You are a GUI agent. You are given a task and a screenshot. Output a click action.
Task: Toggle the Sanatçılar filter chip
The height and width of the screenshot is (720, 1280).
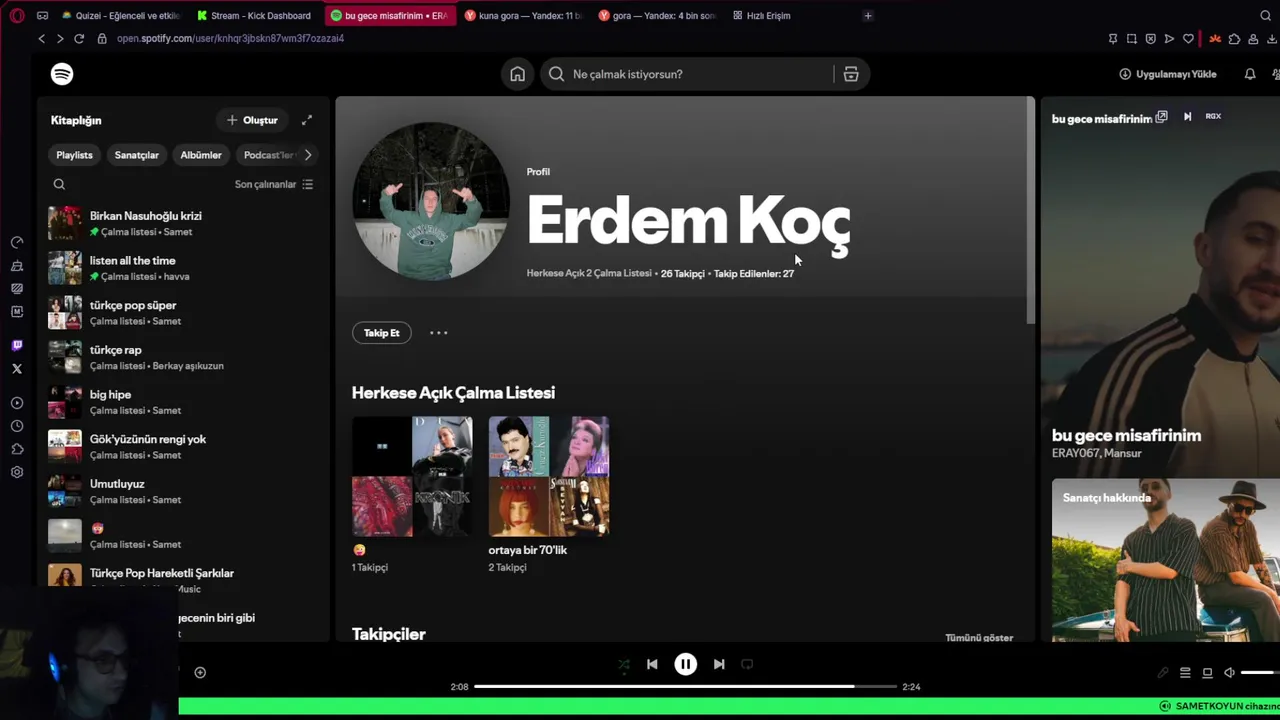(136, 155)
